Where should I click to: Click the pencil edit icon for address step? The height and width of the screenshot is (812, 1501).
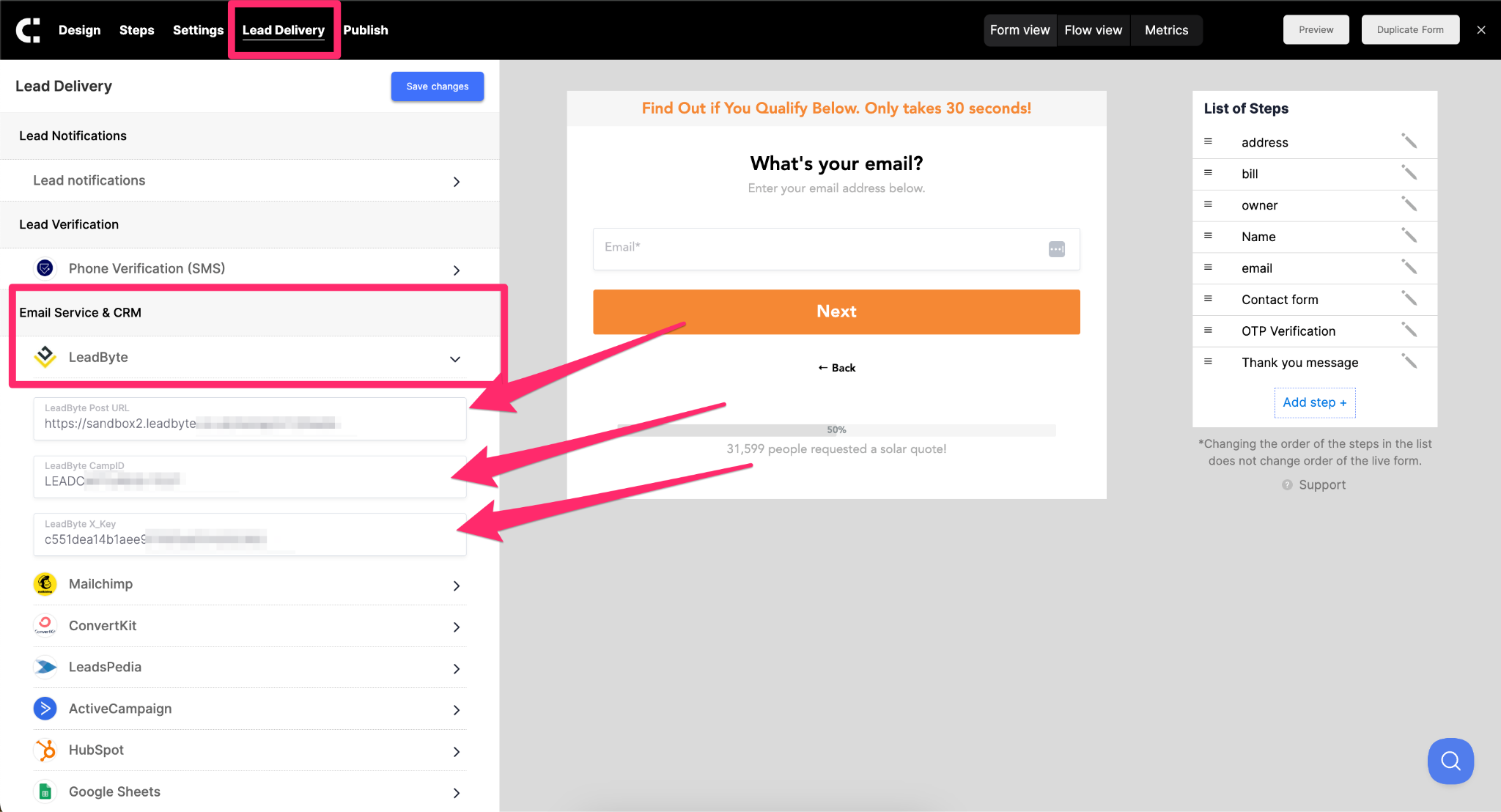[x=1409, y=141]
